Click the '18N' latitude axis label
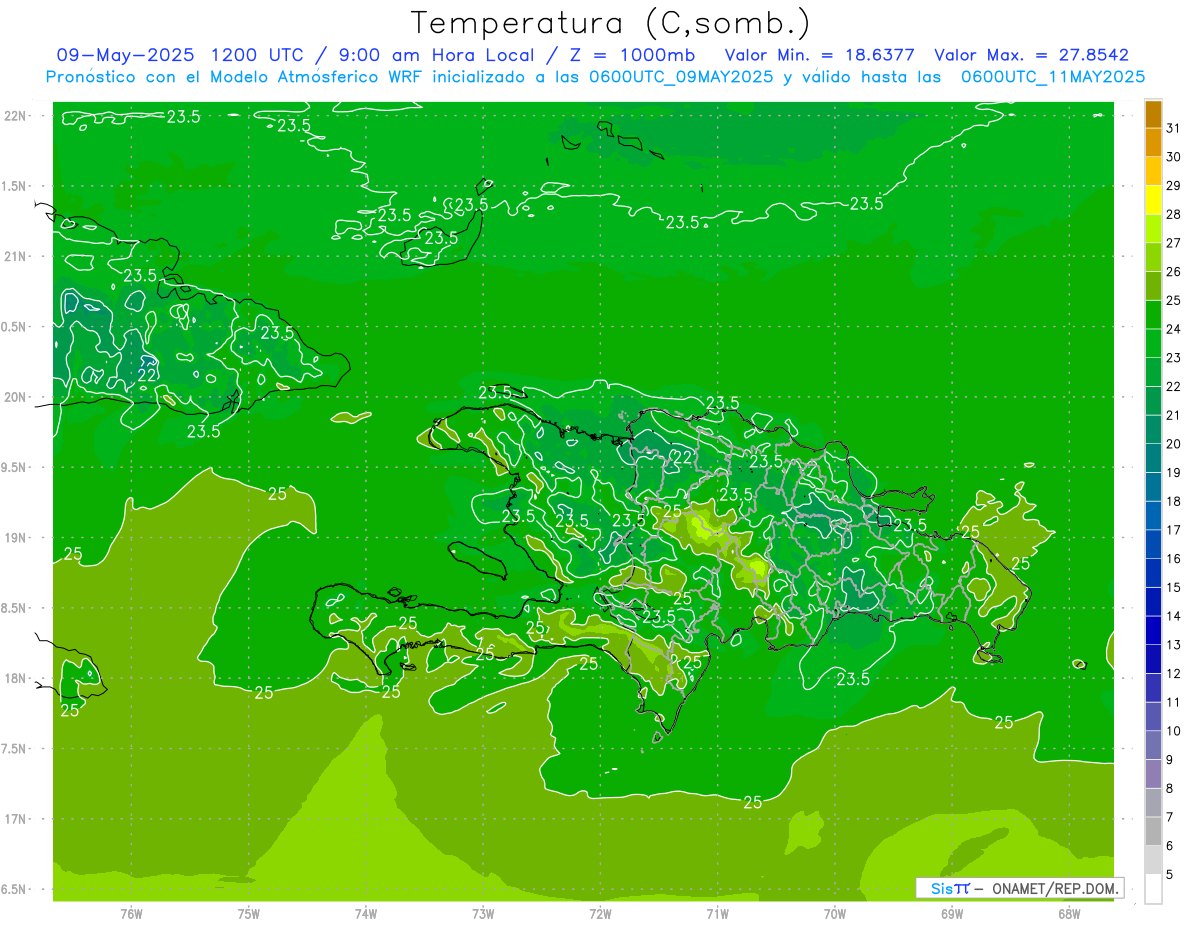The image size is (1200, 927). 15,679
